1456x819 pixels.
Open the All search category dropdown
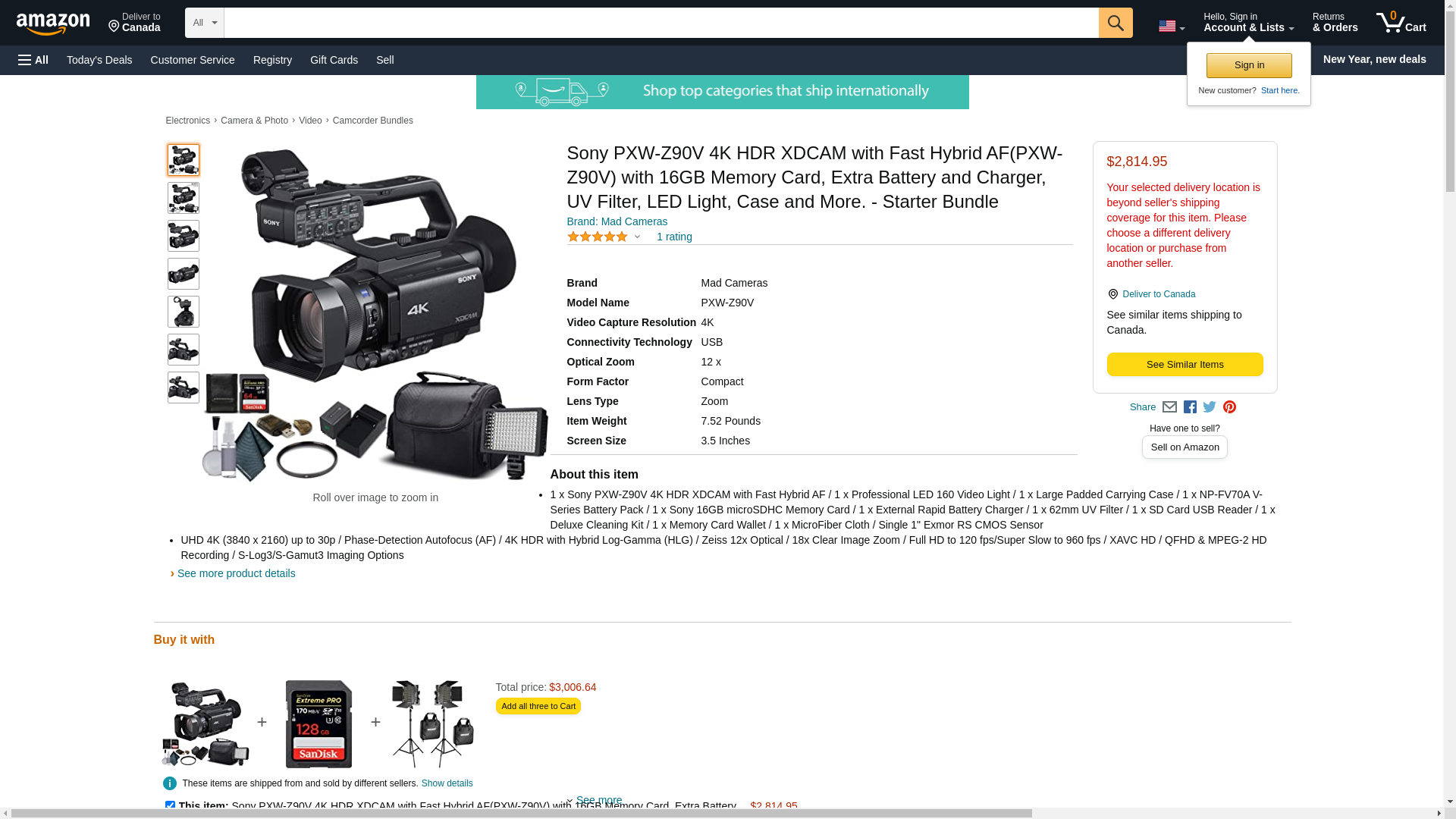pyautogui.click(x=205, y=23)
